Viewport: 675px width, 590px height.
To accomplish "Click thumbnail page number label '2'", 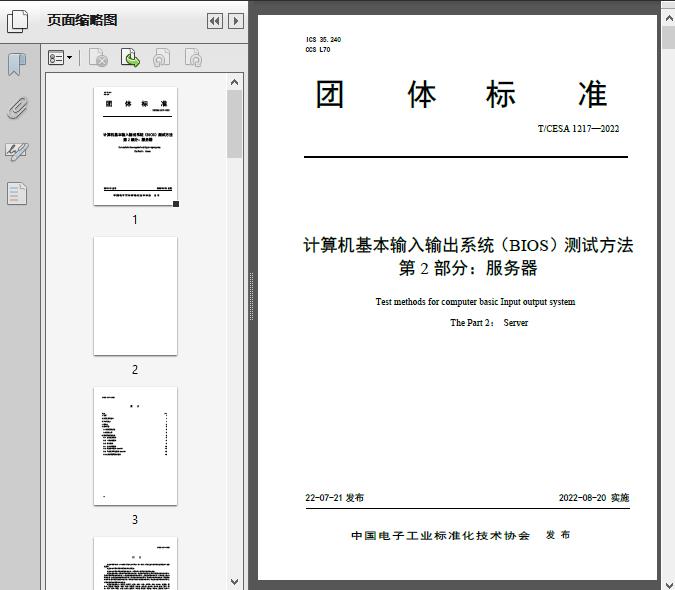I will 135,370.
